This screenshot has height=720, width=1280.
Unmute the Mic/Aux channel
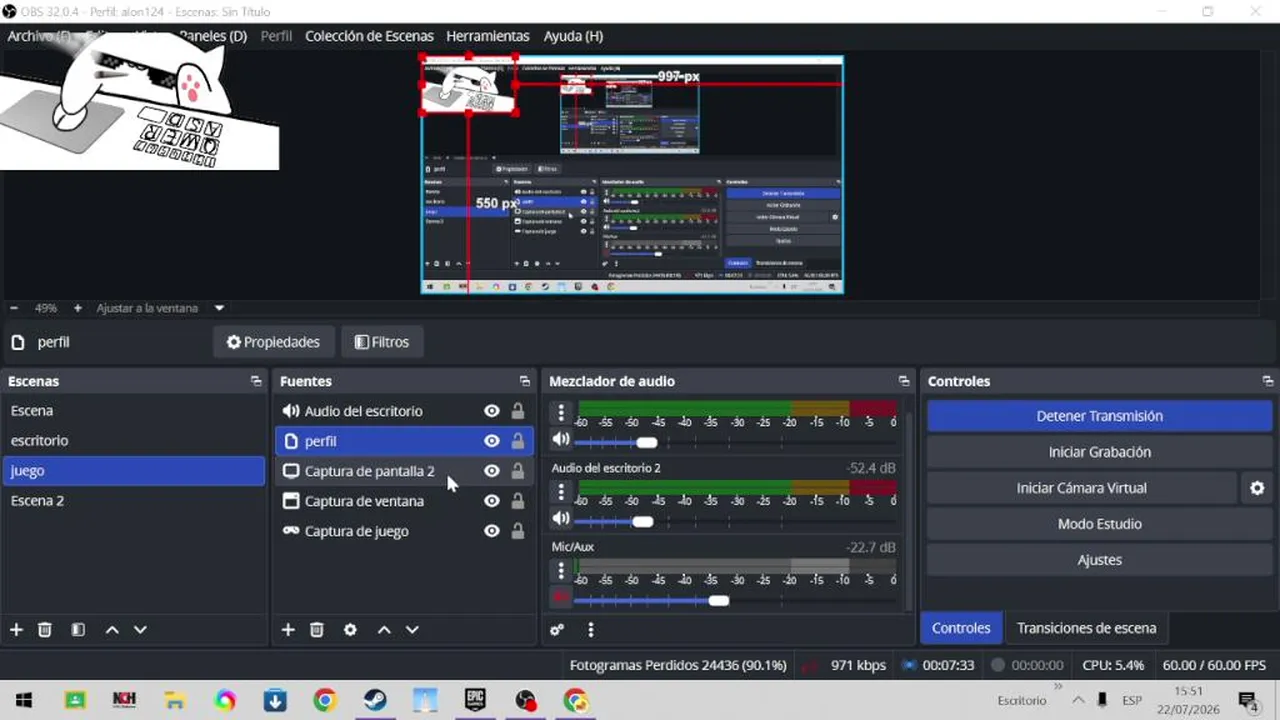(x=561, y=598)
